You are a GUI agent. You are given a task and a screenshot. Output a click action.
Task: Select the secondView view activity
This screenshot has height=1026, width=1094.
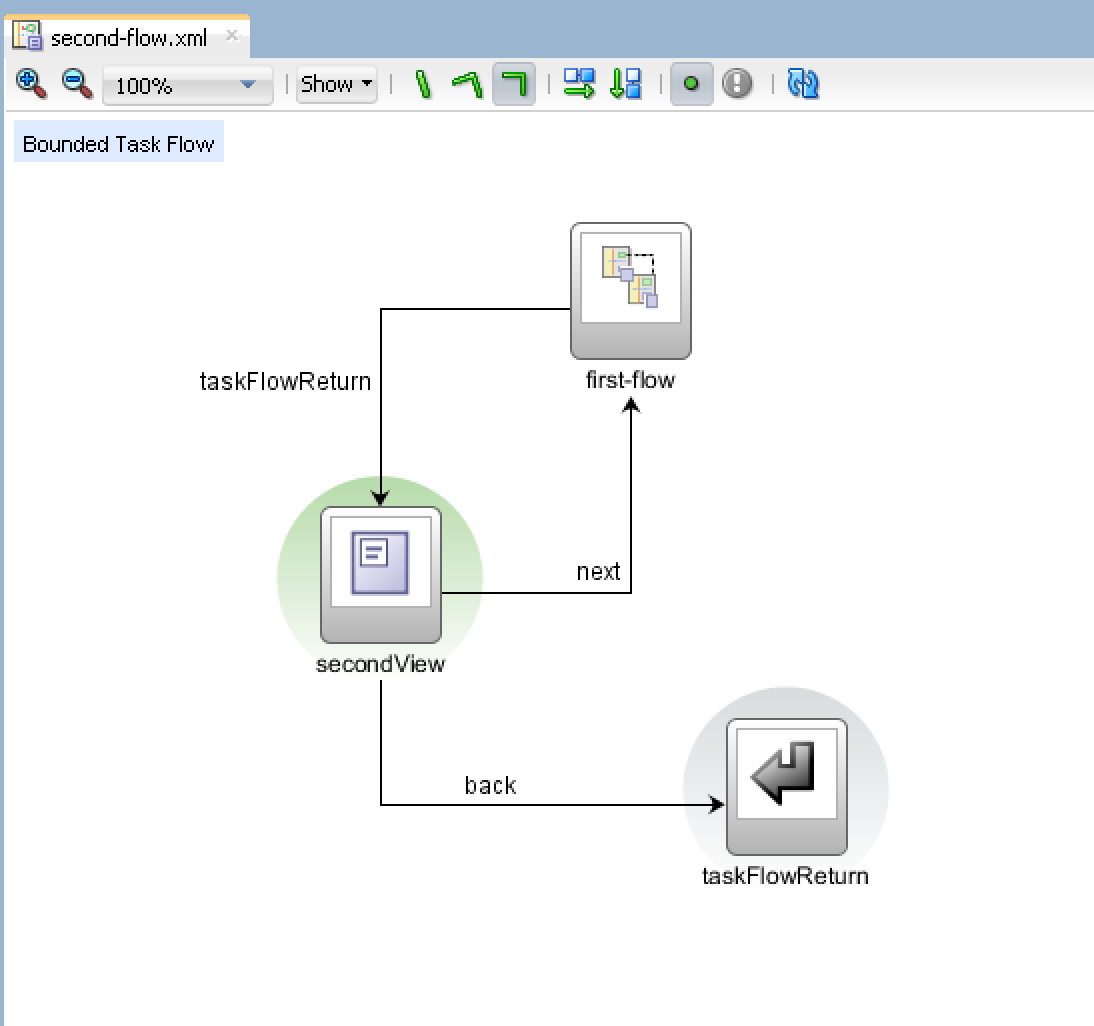[x=380, y=575]
